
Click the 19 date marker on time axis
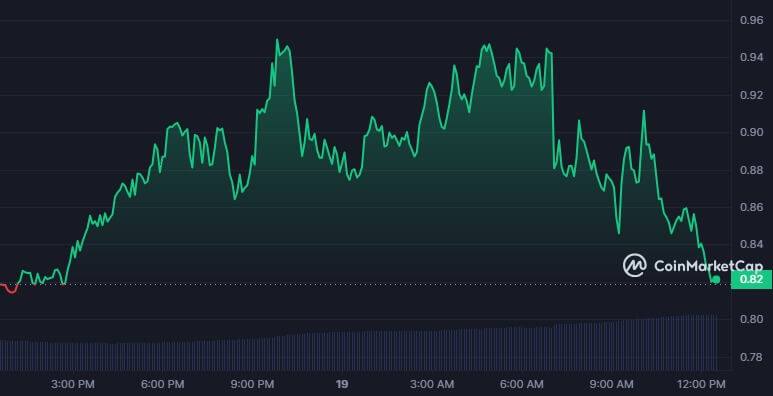342,384
